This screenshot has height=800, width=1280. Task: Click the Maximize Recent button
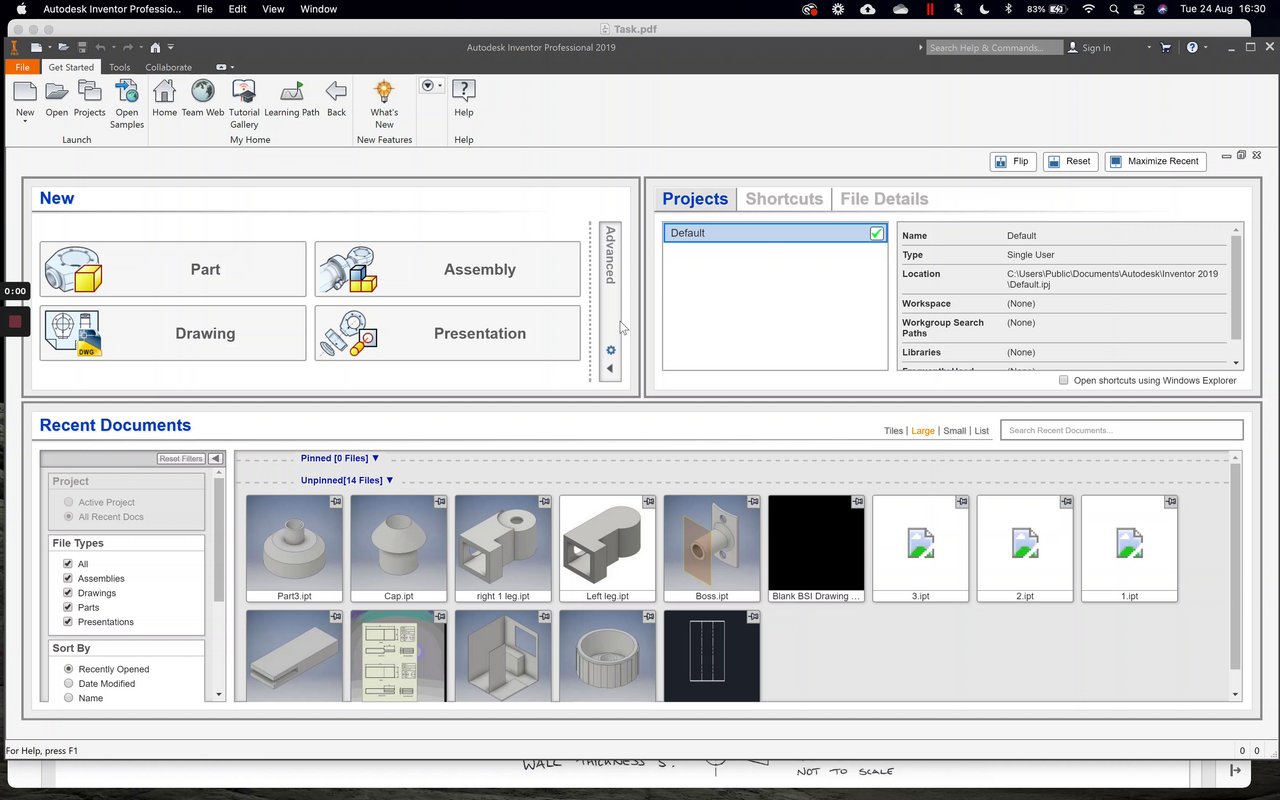[x=1154, y=161]
